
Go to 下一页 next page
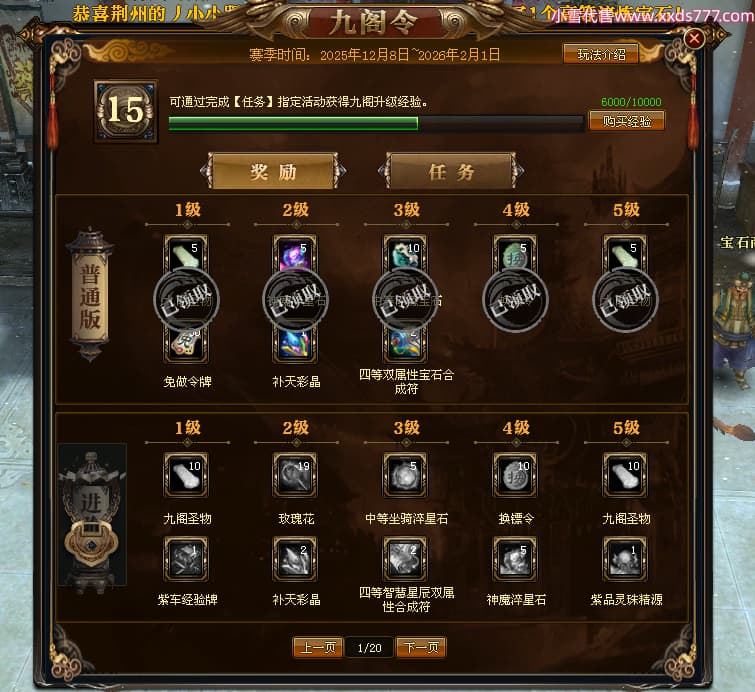[x=421, y=647]
